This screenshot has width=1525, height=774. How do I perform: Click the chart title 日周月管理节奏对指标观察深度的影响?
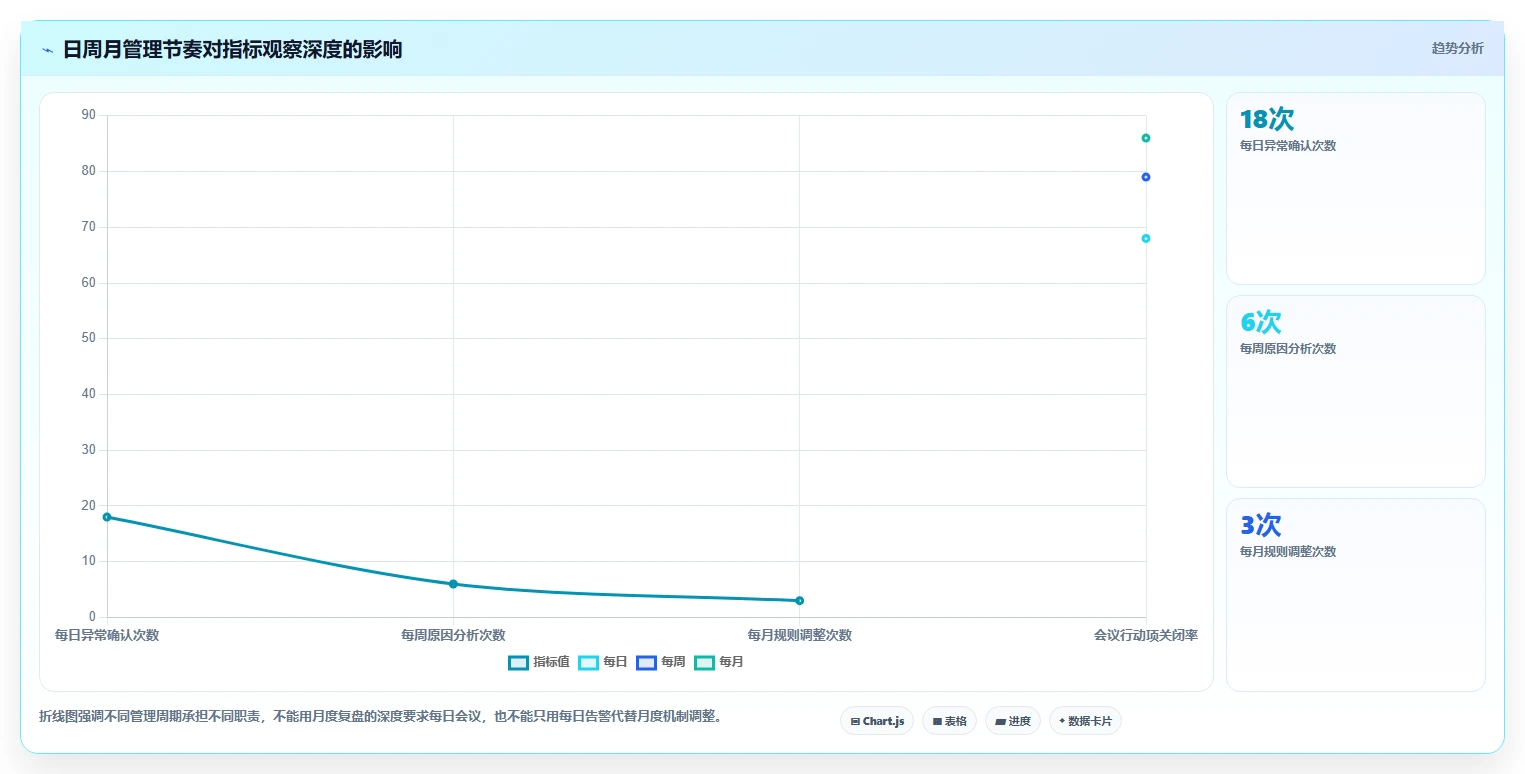(x=232, y=50)
